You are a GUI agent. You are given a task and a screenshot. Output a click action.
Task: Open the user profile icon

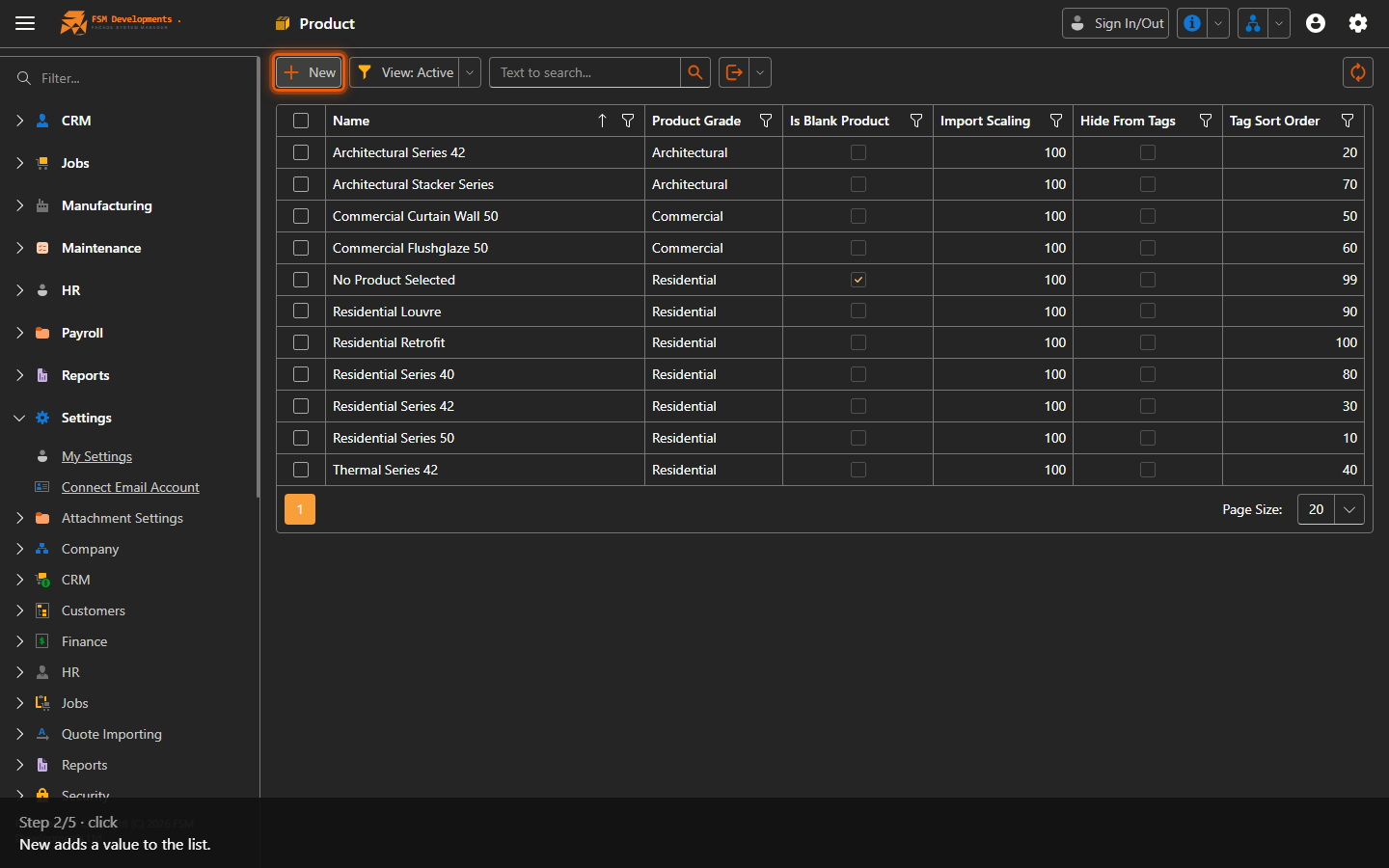[1316, 23]
